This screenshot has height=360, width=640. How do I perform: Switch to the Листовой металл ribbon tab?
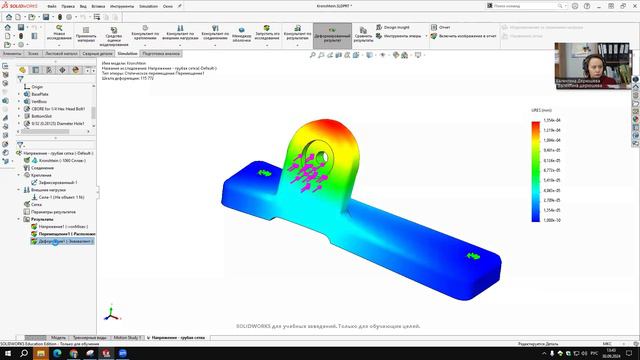(61, 53)
